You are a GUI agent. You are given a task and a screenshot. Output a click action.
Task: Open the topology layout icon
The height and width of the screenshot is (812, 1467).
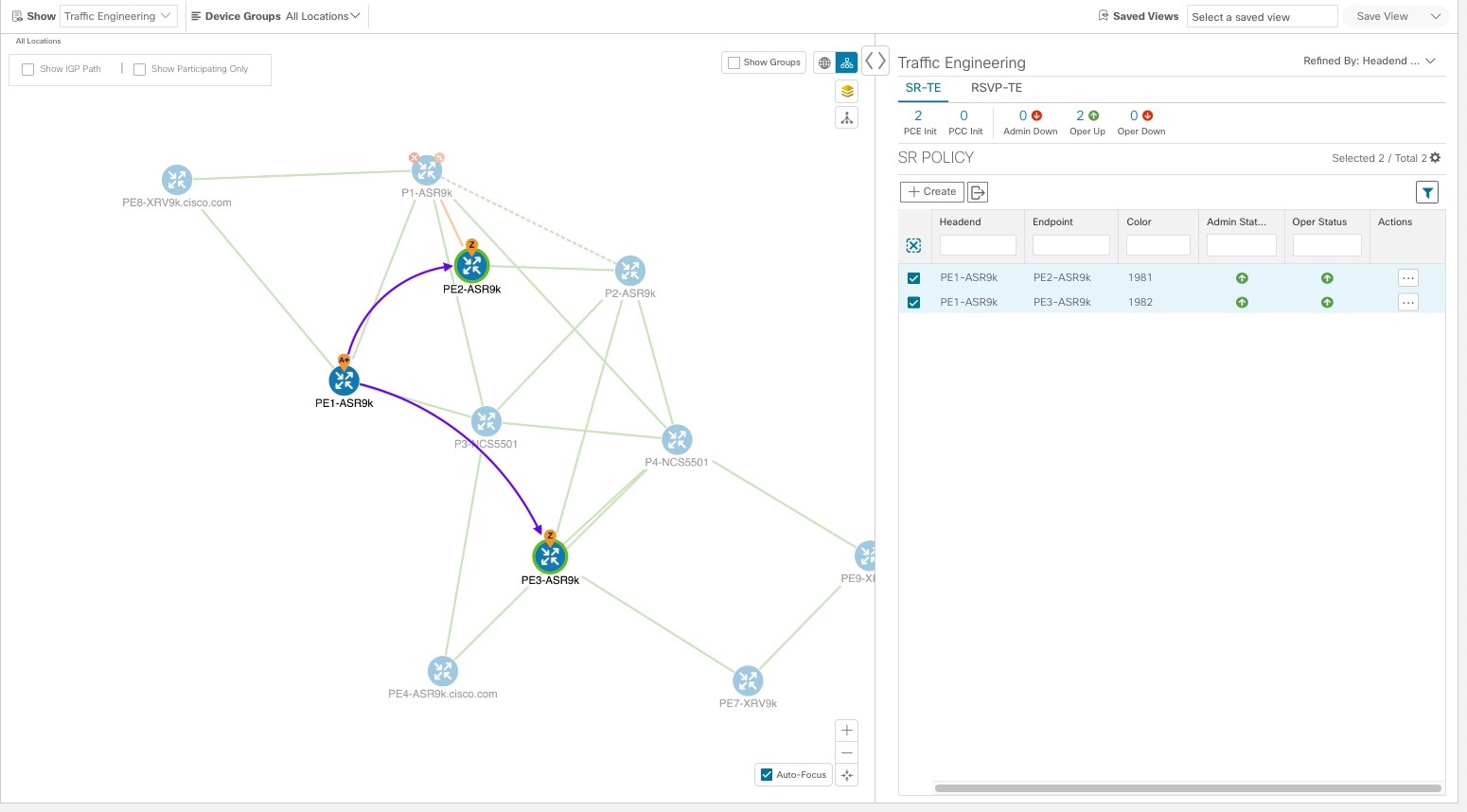point(847,117)
